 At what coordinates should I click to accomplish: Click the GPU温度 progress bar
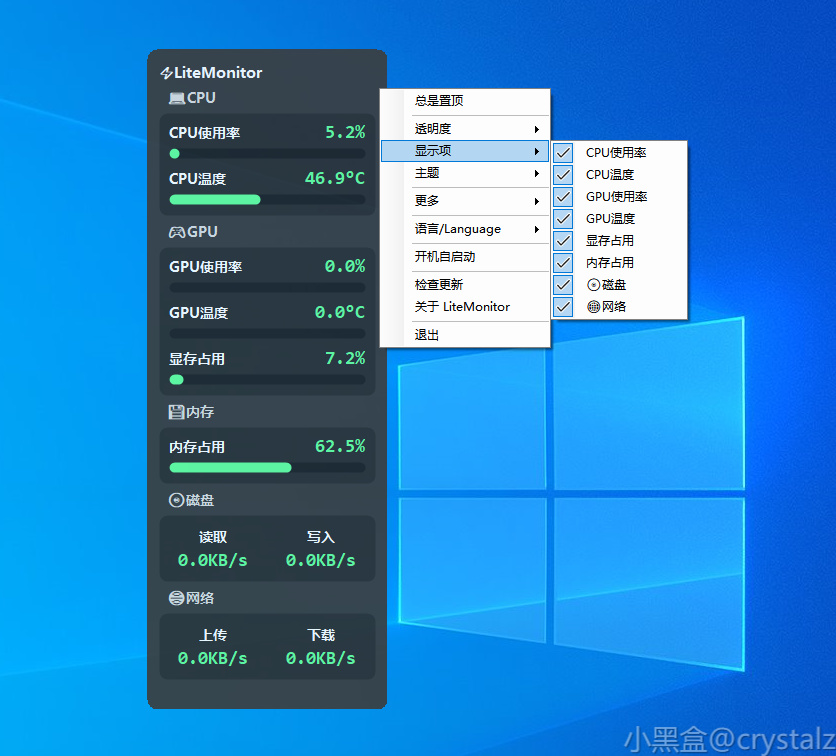pos(267,334)
